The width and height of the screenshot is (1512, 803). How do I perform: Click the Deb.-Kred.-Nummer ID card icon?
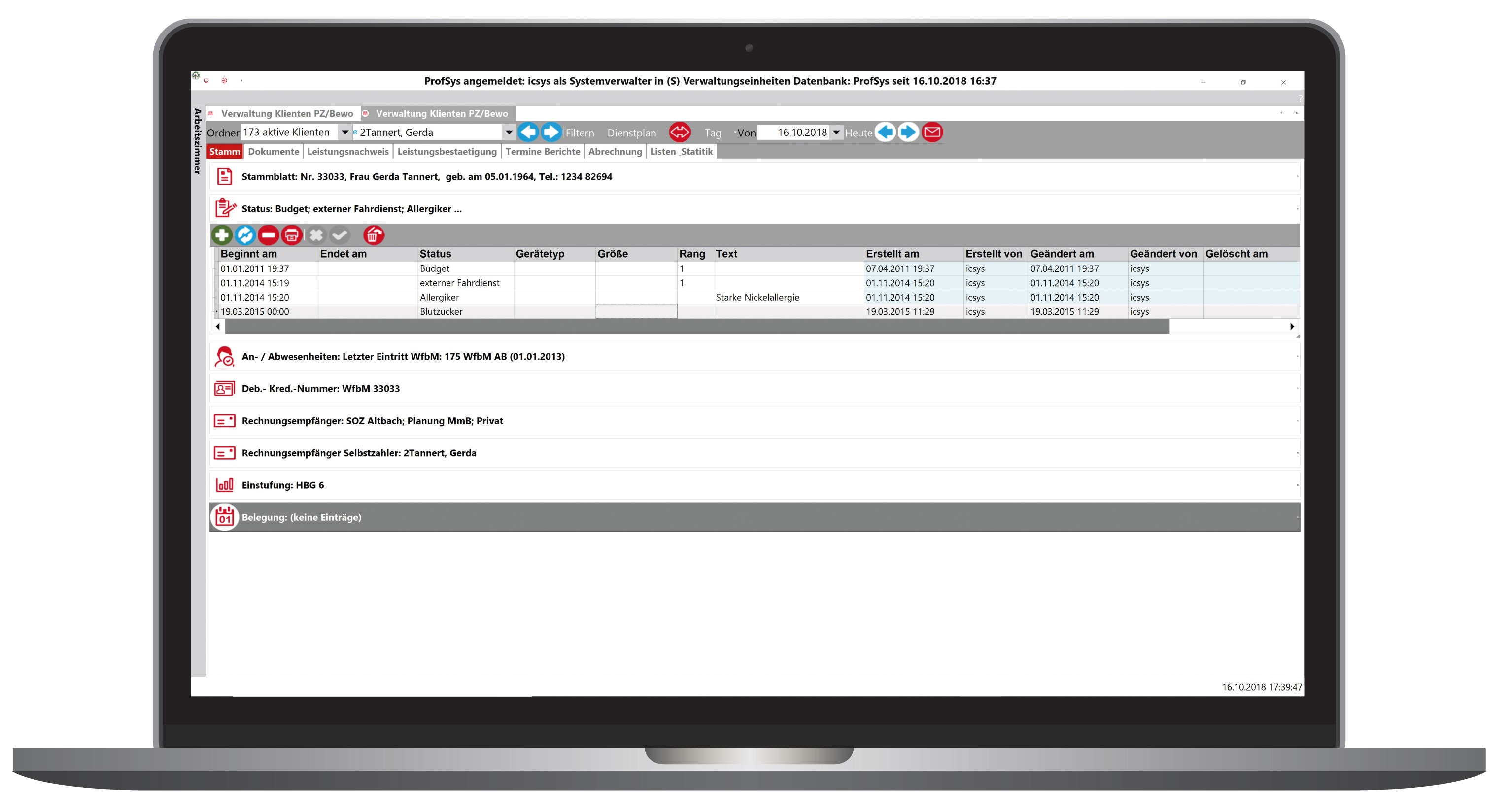point(224,389)
